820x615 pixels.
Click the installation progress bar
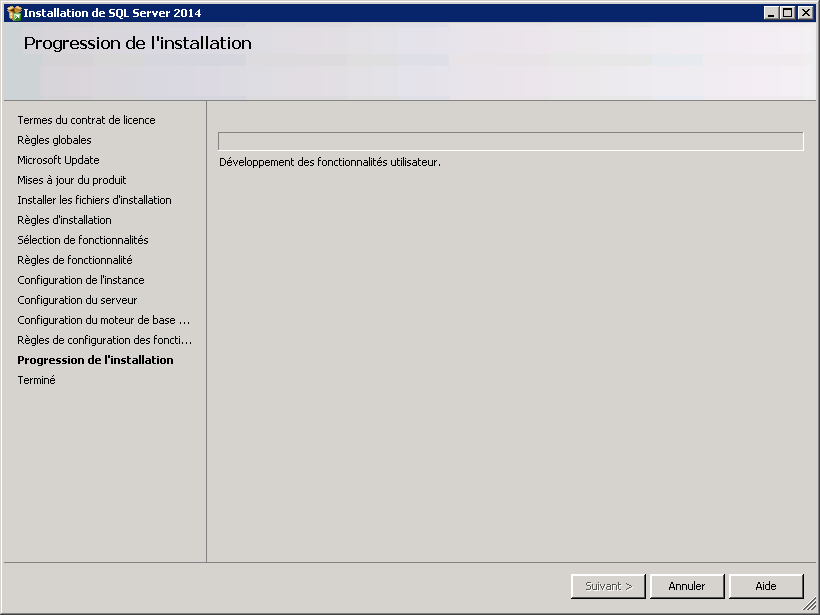[x=510, y=141]
